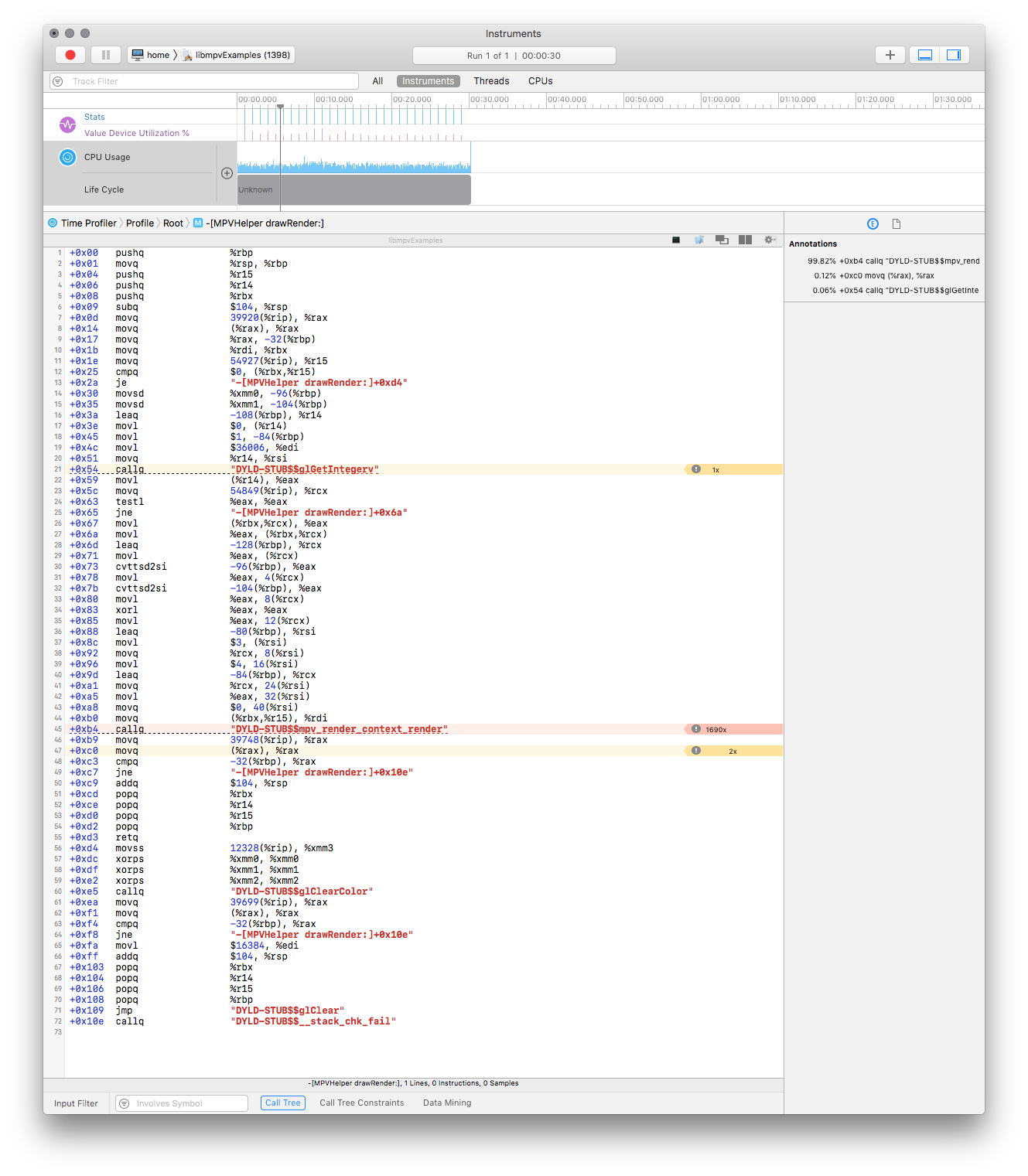
Task: Toggle the Events annotation badge
Action: point(873,223)
